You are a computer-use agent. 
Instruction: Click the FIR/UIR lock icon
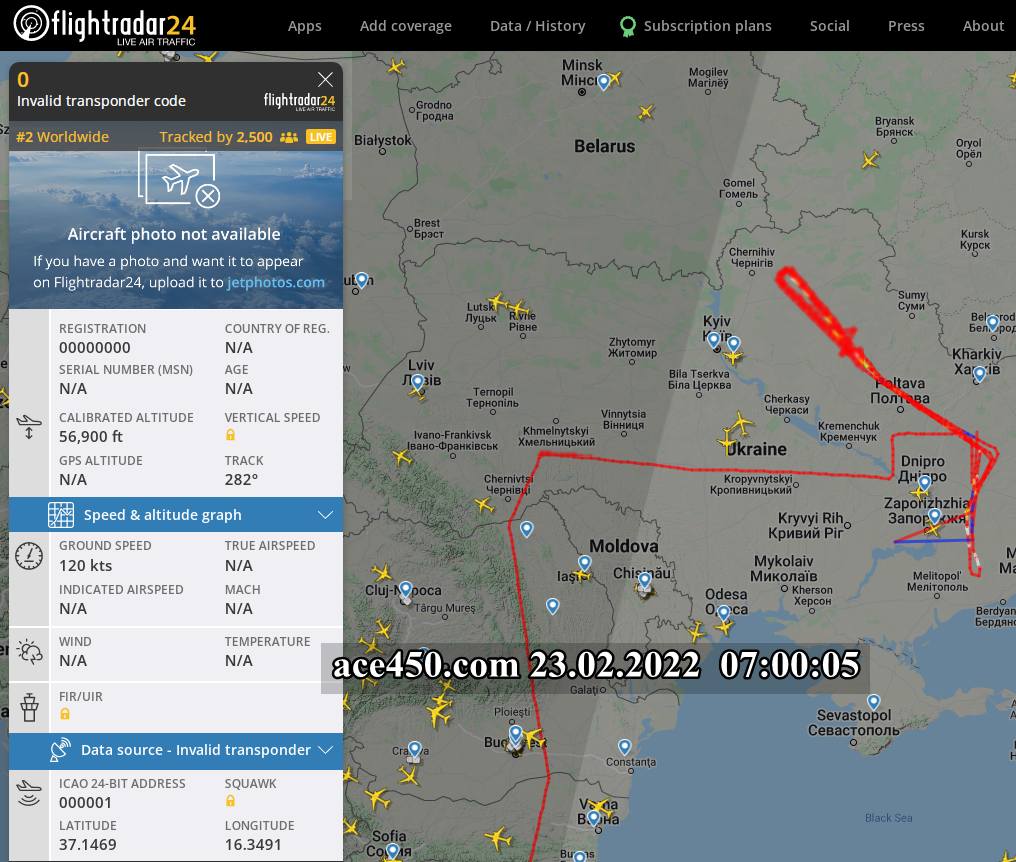pyautogui.click(x=65, y=714)
